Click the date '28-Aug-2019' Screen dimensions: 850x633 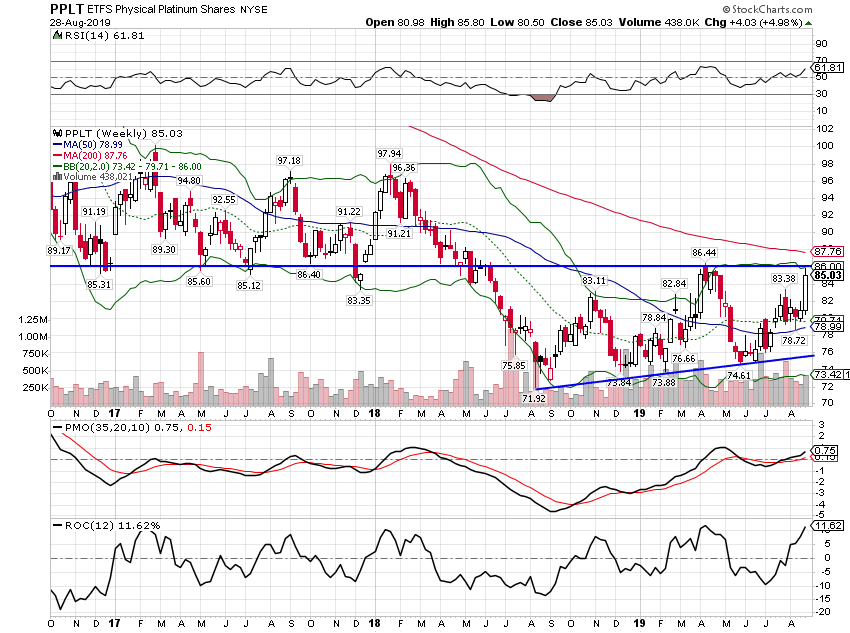click(x=80, y=23)
